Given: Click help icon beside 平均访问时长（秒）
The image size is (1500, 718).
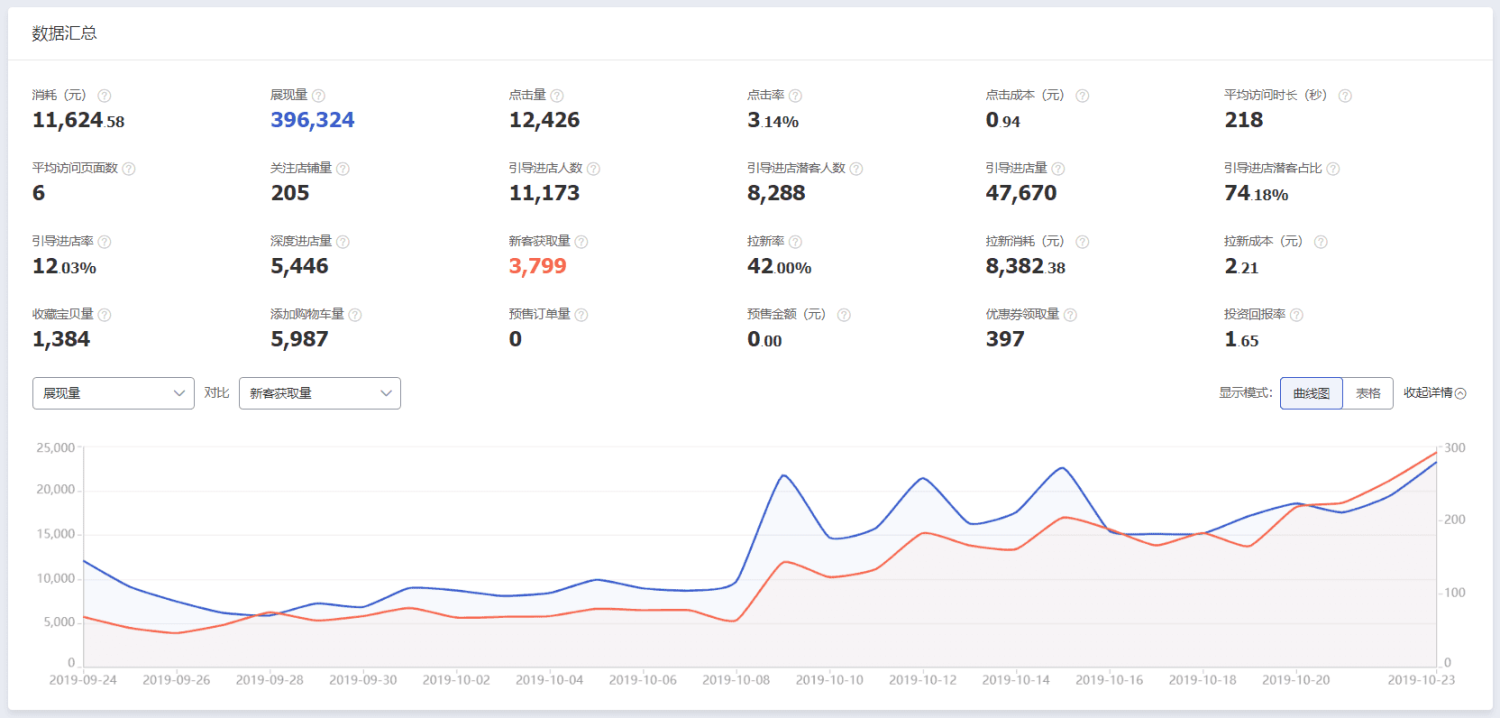Looking at the screenshot, I should point(1345,96).
